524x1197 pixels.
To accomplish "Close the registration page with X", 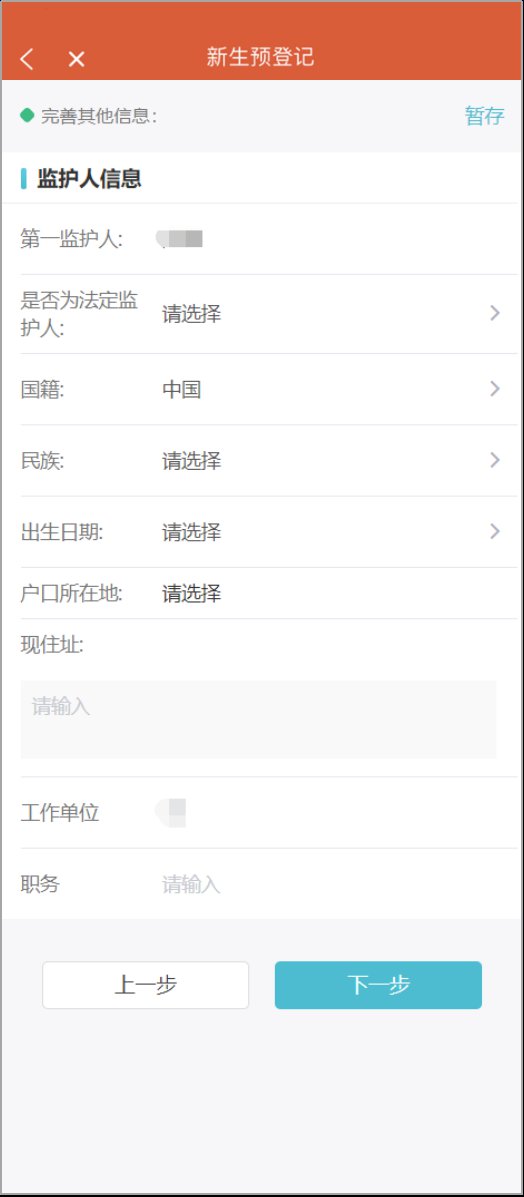I will (76, 59).
